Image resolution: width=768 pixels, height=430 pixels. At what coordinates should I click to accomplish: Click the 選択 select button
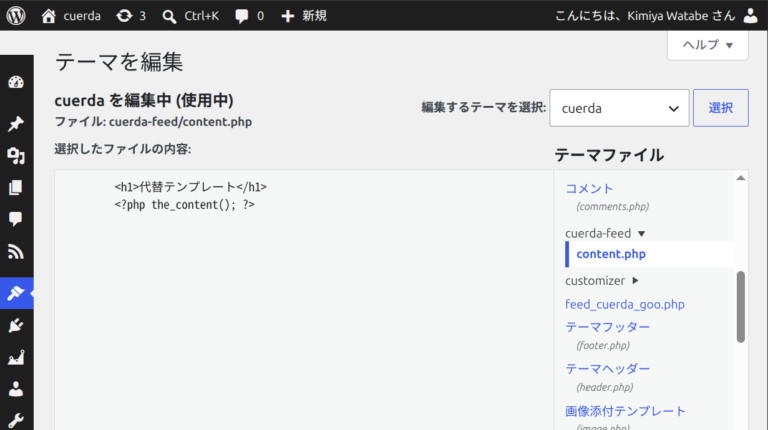pyautogui.click(x=720, y=108)
